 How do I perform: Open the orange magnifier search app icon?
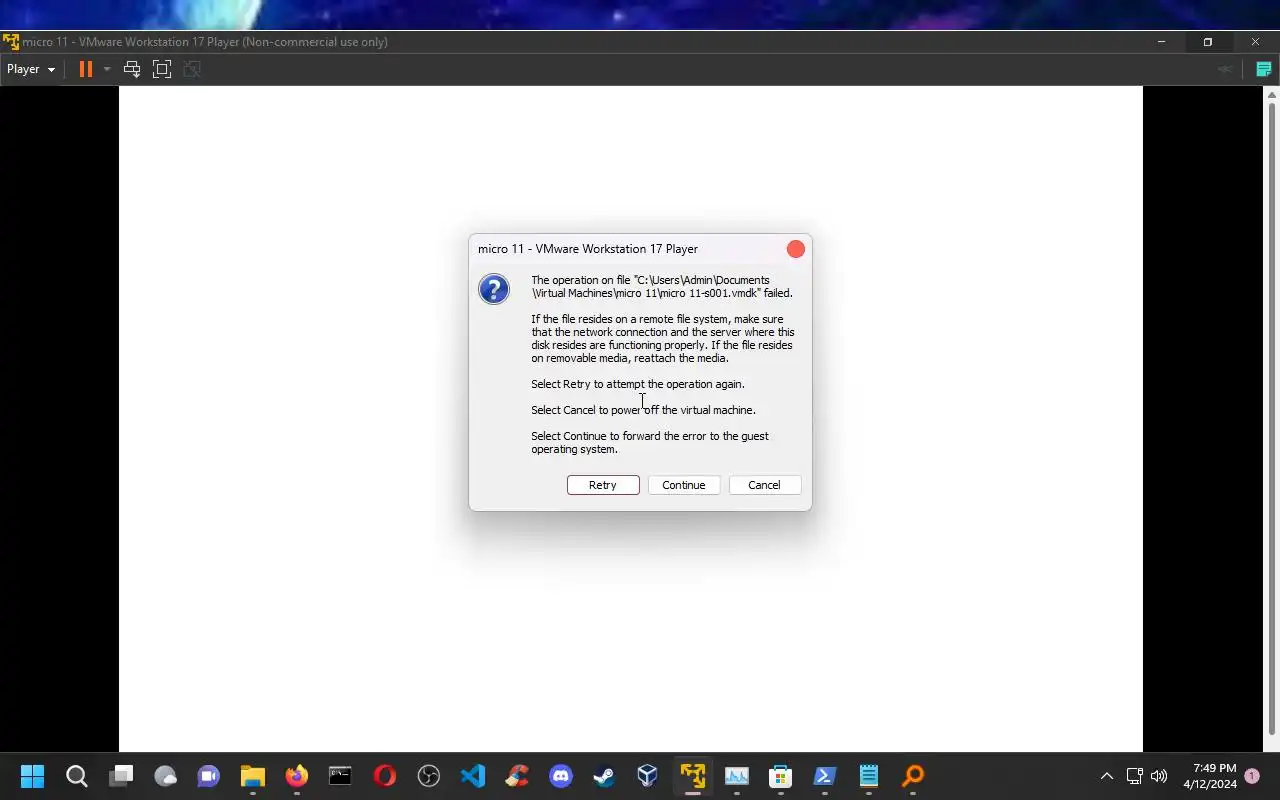pos(913,776)
